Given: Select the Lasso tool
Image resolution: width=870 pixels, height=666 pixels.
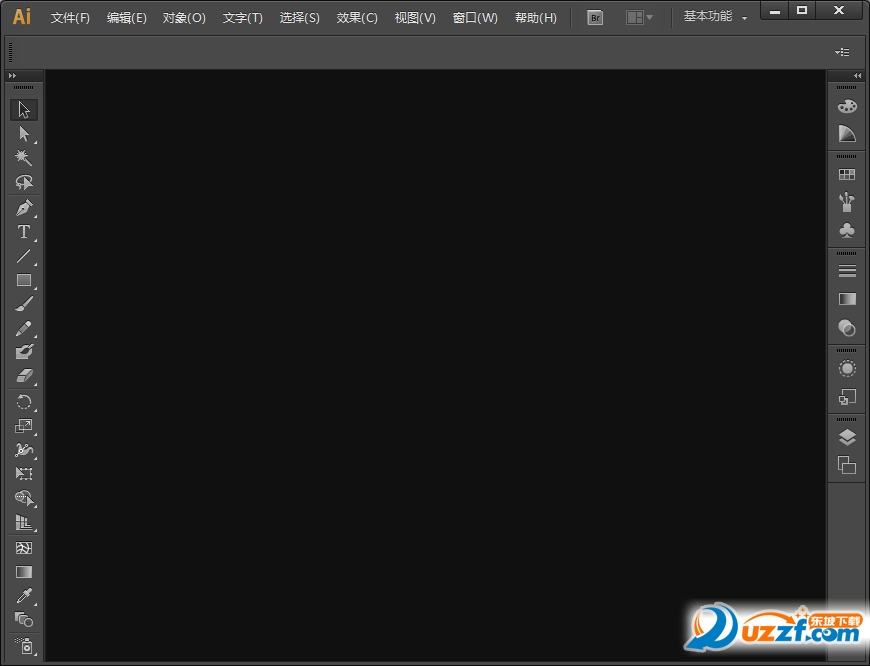Looking at the screenshot, I should [24, 182].
